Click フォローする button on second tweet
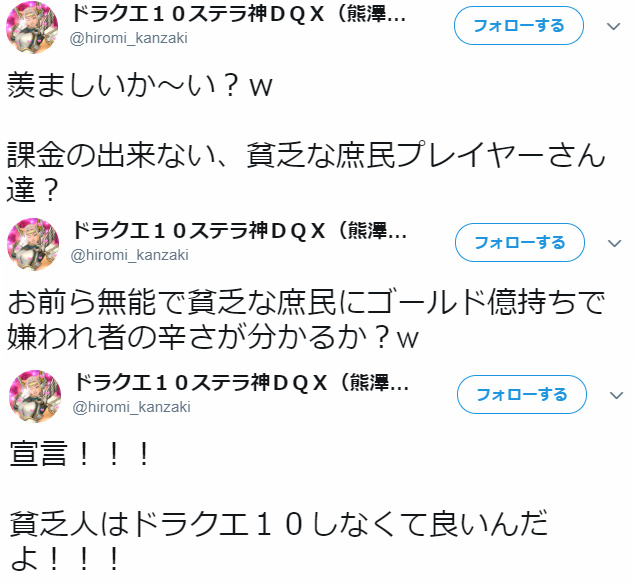Viewport: 641px width, 587px height. [520, 243]
